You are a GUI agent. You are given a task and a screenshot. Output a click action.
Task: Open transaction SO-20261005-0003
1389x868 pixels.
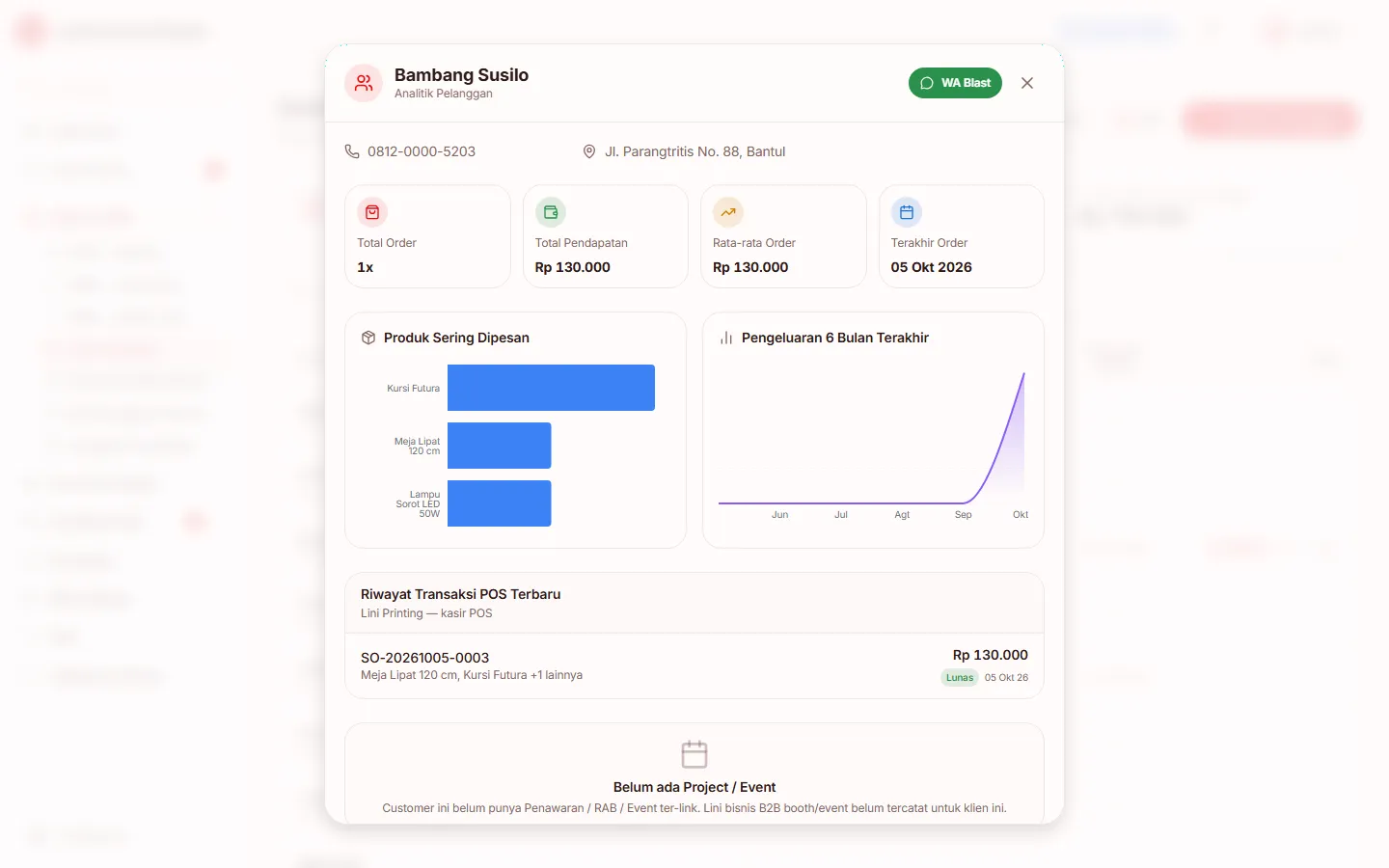click(694, 665)
